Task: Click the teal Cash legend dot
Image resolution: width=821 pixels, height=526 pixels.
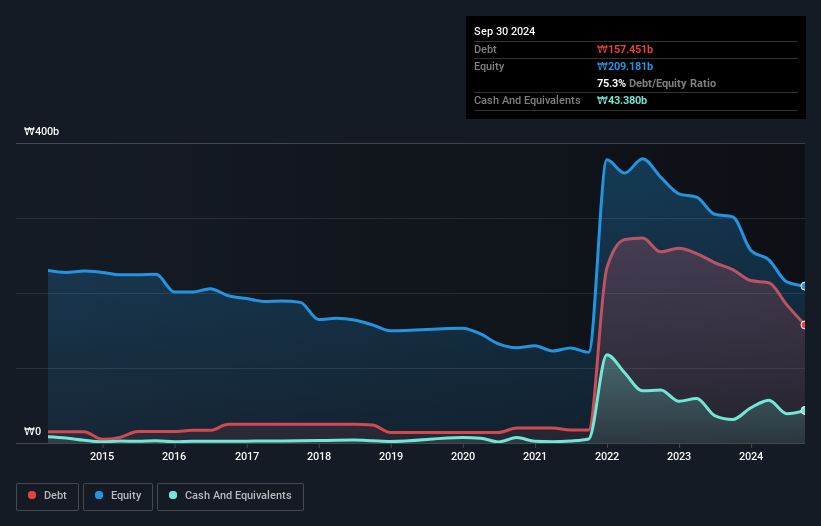Action: point(173,495)
